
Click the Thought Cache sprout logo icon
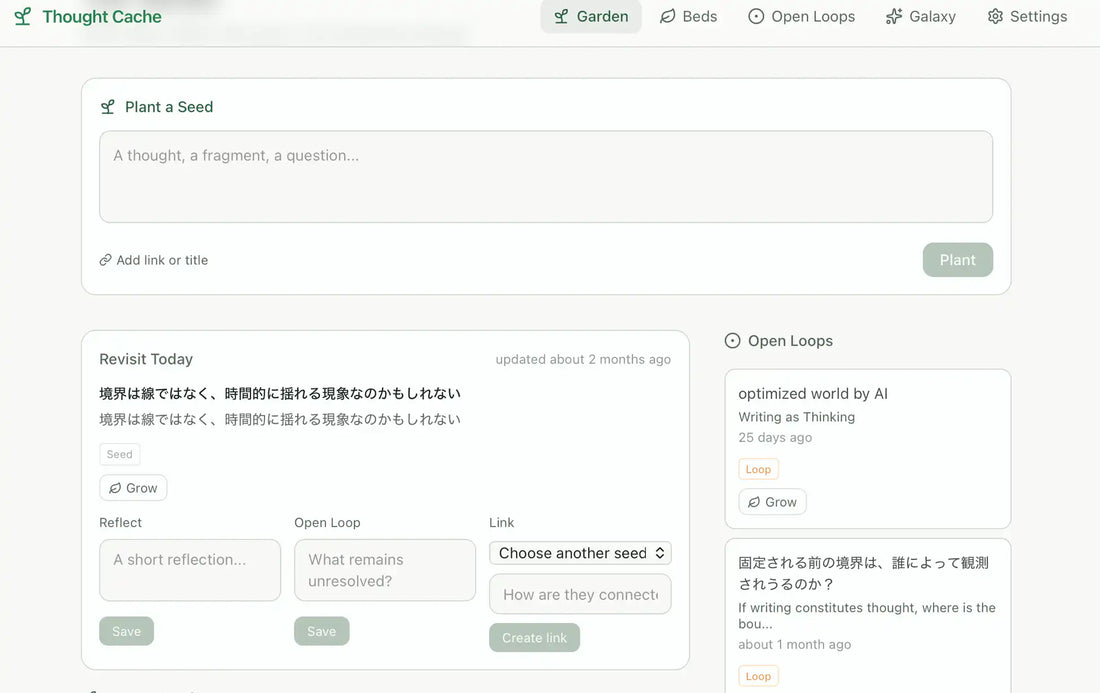pos(22,16)
